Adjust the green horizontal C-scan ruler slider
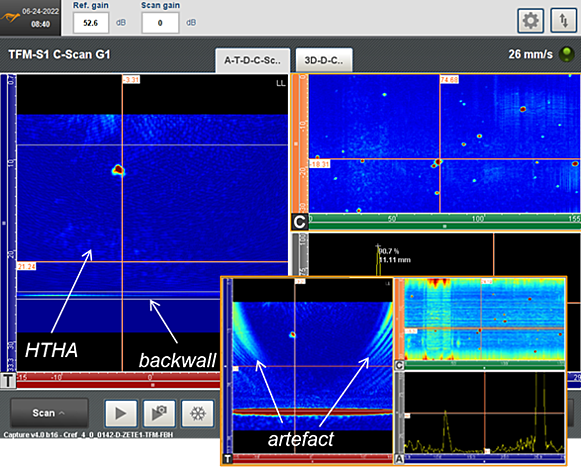581x467 pixels. tap(445, 226)
